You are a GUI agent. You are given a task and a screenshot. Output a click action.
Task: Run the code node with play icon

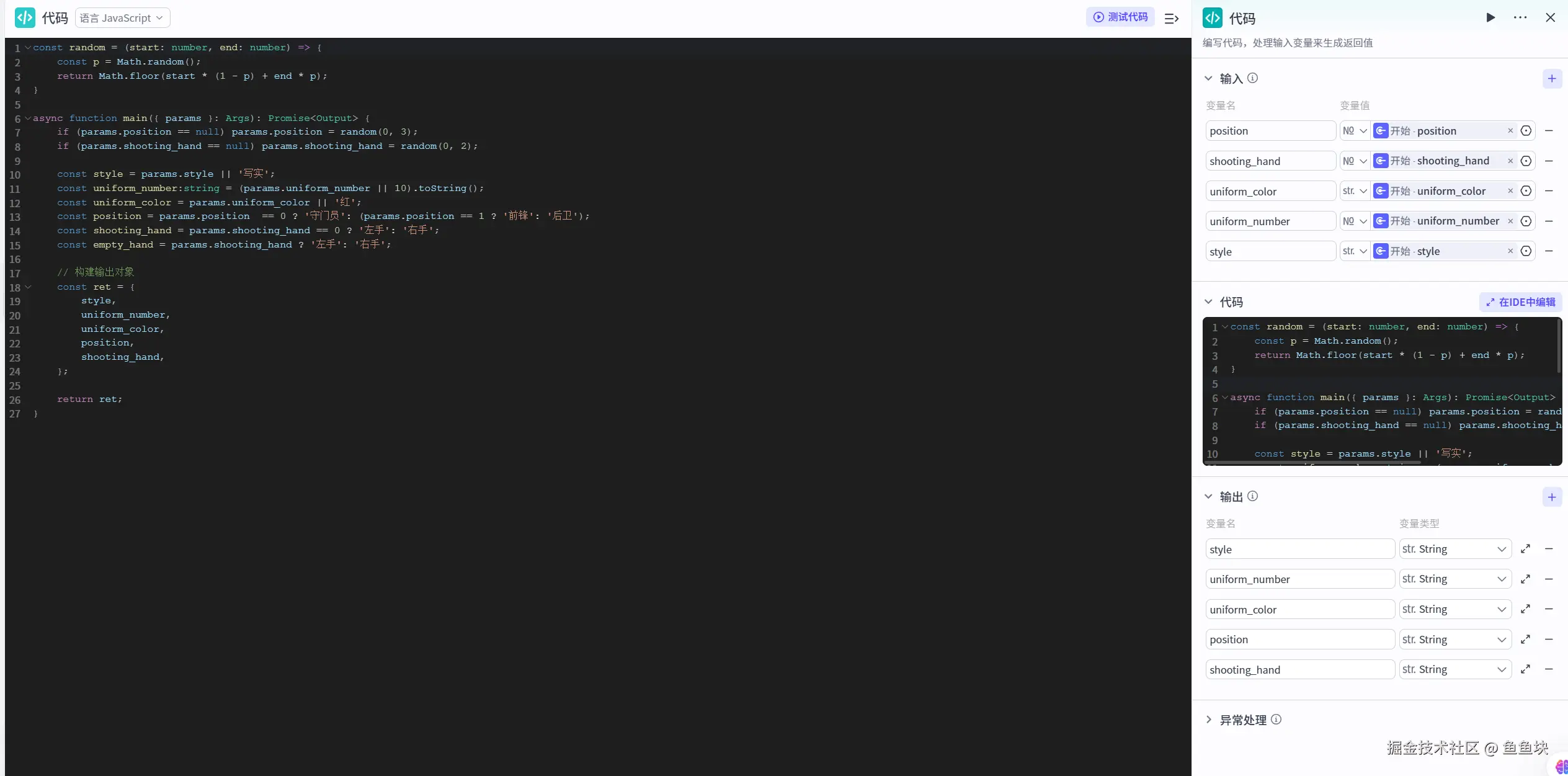pos(1490,17)
